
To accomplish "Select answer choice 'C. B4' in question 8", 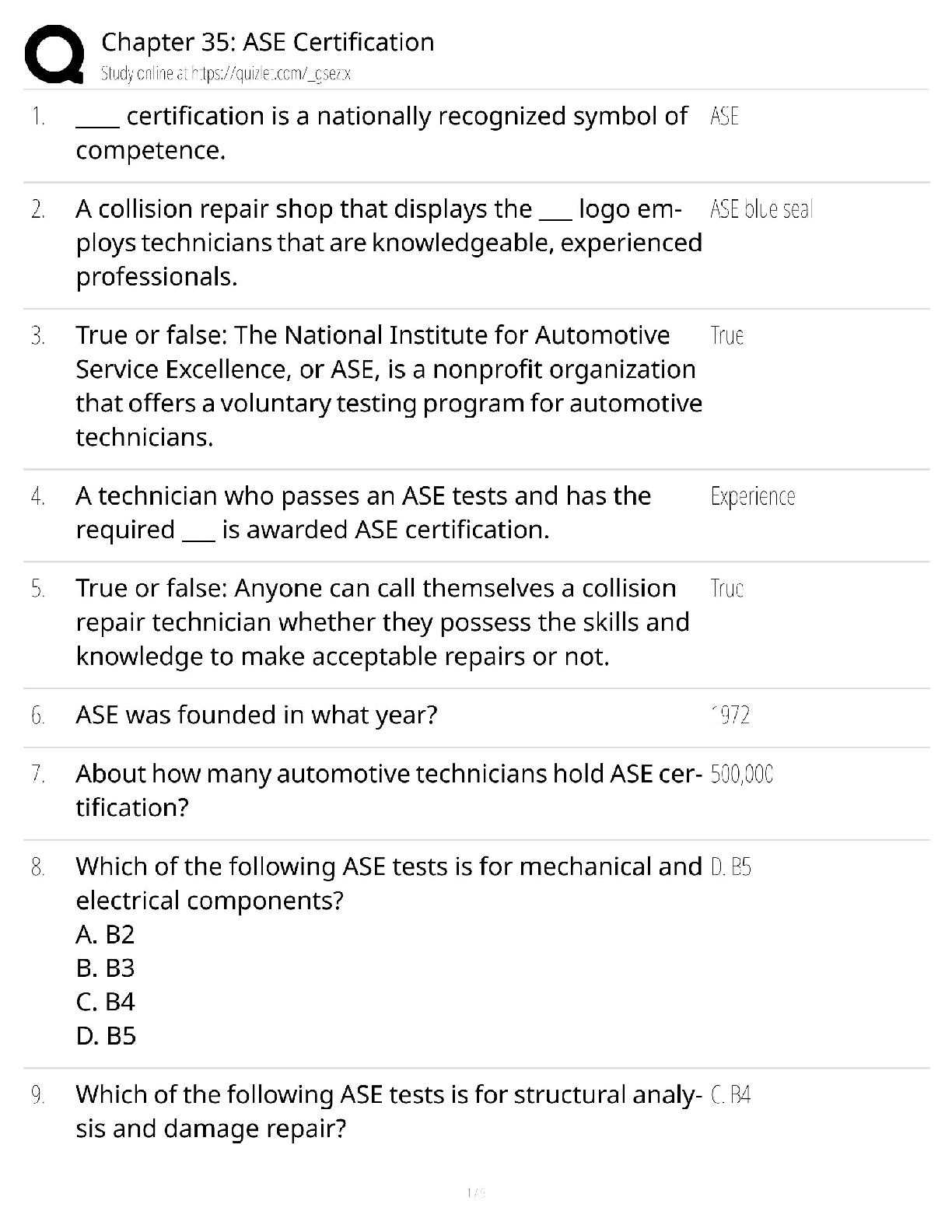I will [x=105, y=1002].
